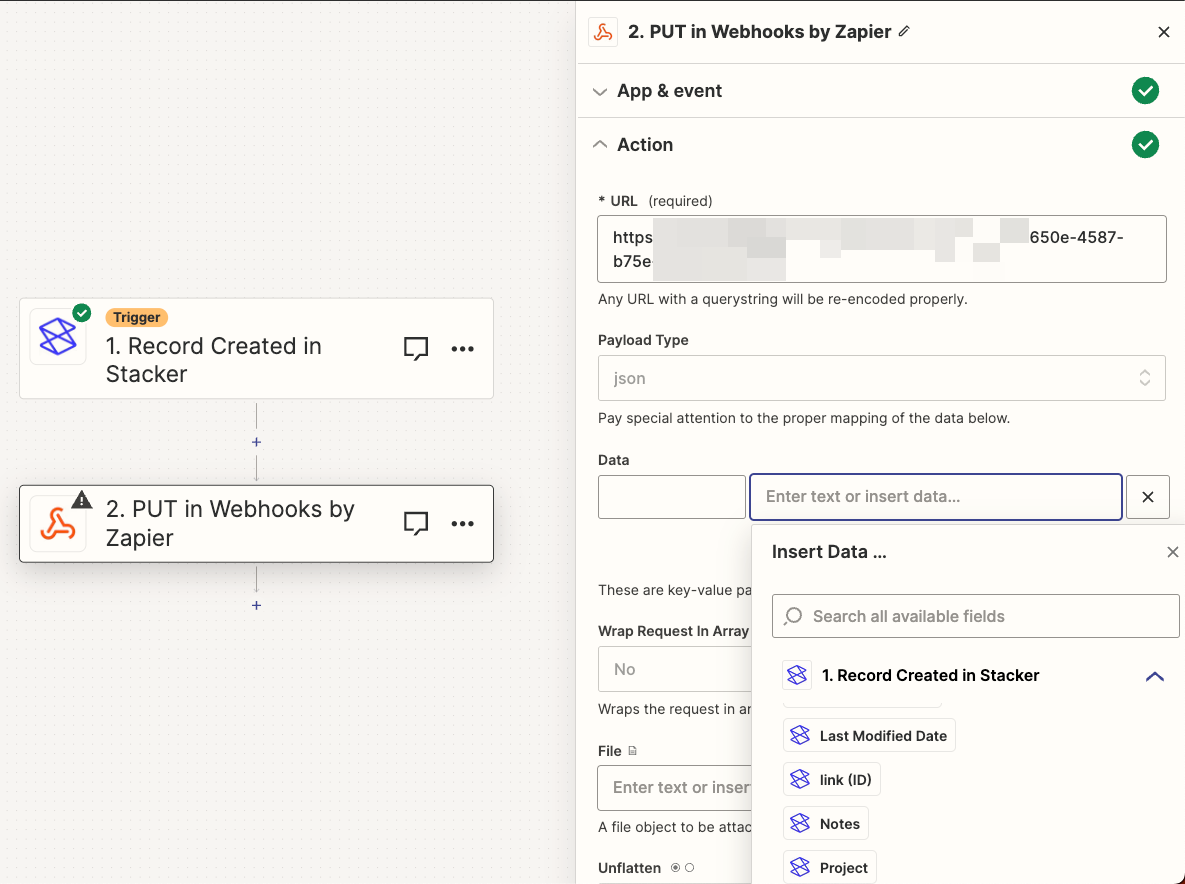Viewport: 1185px width, 884px height.
Task: Click the File input field
Action: 674,787
